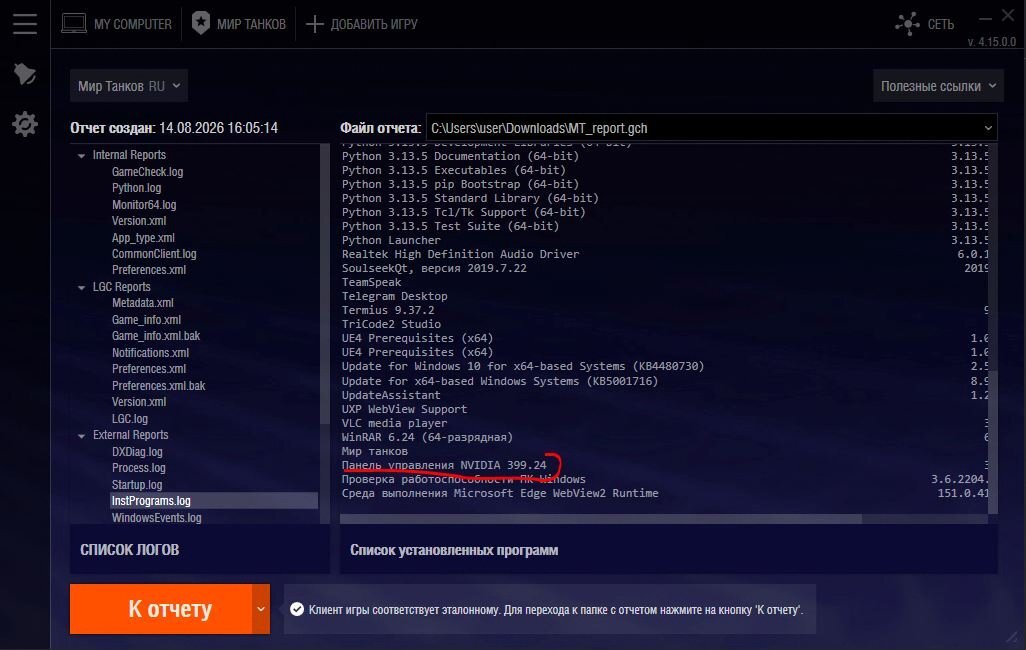1026x650 pixels.
Task: Select Monitor64.log in the log tree
Action: click(x=144, y=204)
